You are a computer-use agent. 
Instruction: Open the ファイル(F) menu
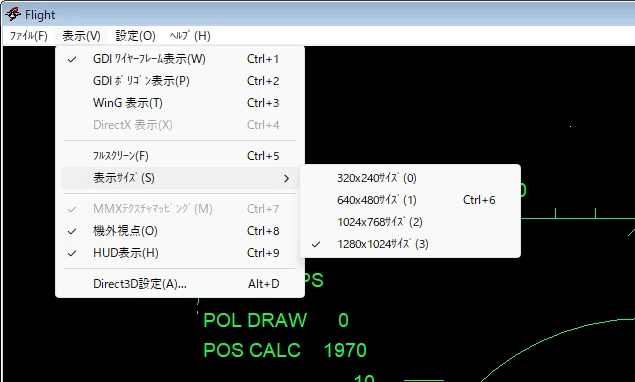28,36
